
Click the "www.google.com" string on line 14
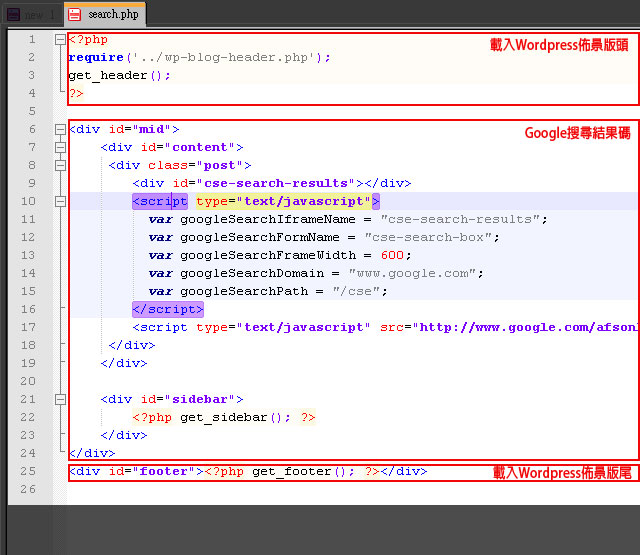pos(412,273)
